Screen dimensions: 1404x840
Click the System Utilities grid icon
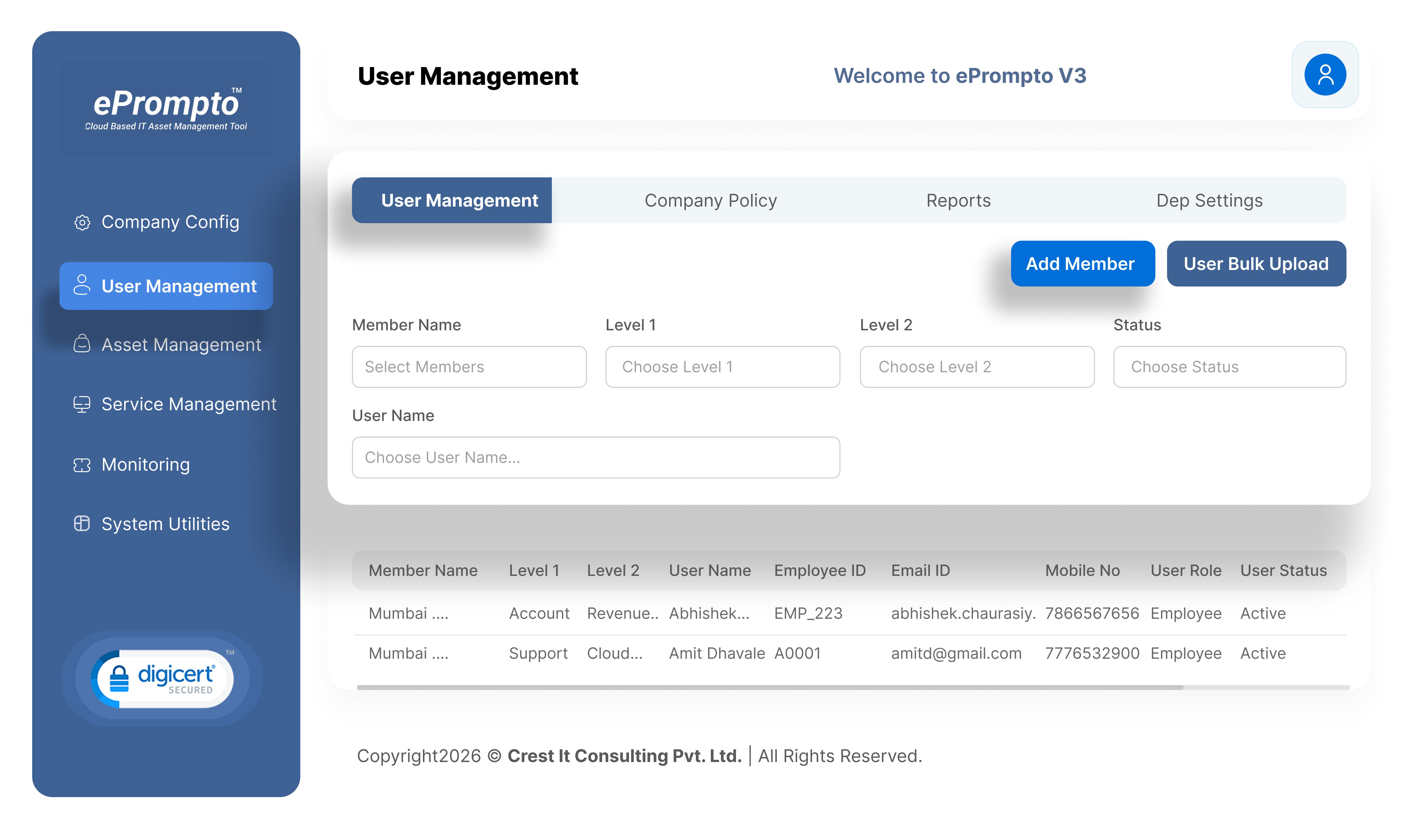click(82, 524)
